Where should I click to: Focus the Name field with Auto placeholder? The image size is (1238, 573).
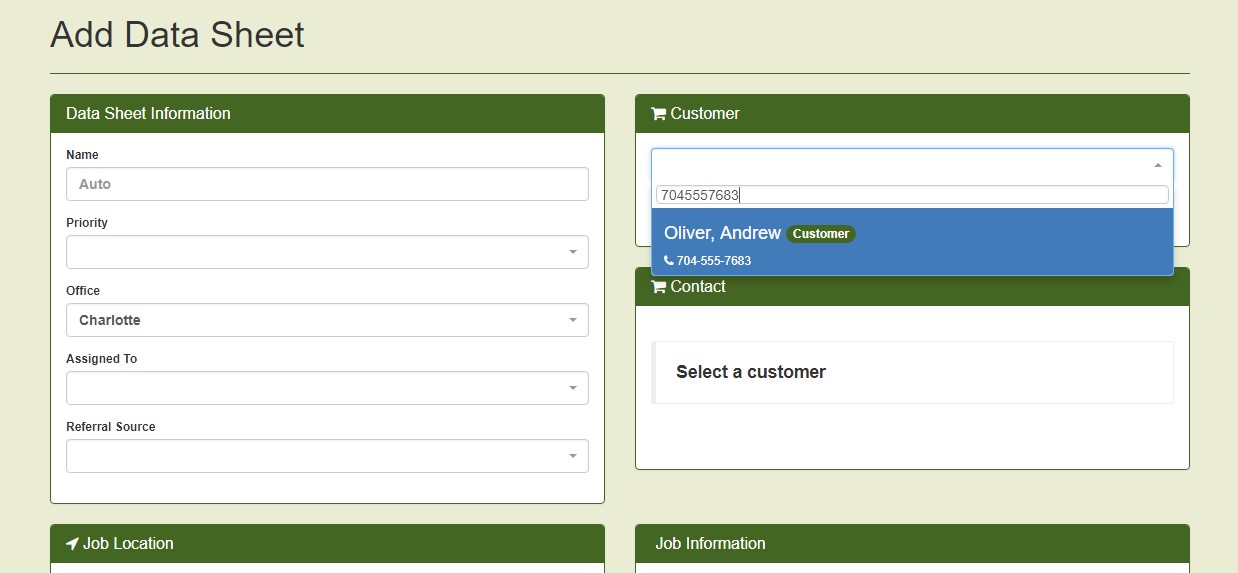[x=327, y=184]
